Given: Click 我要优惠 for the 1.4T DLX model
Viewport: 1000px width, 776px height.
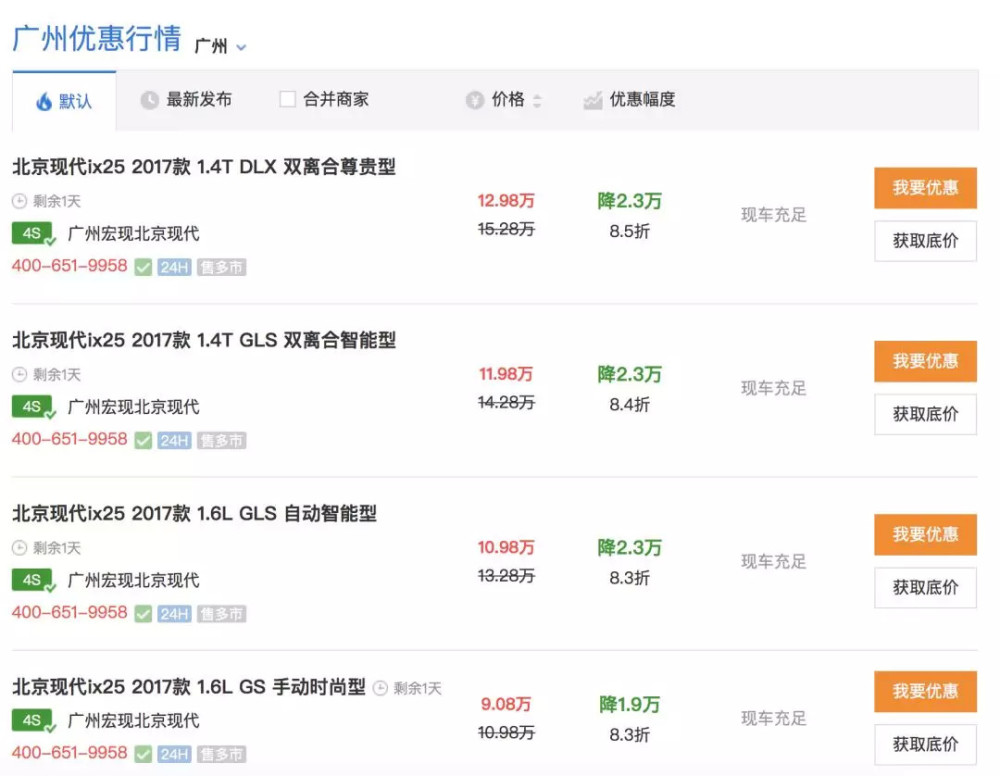Looking at the screenshot, I should 925,188.
